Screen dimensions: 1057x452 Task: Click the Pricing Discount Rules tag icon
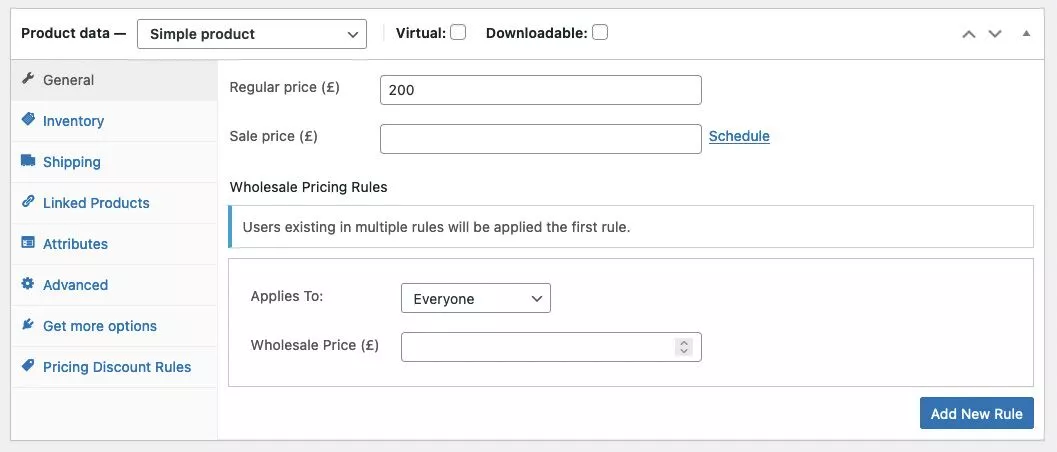[28, 367]
